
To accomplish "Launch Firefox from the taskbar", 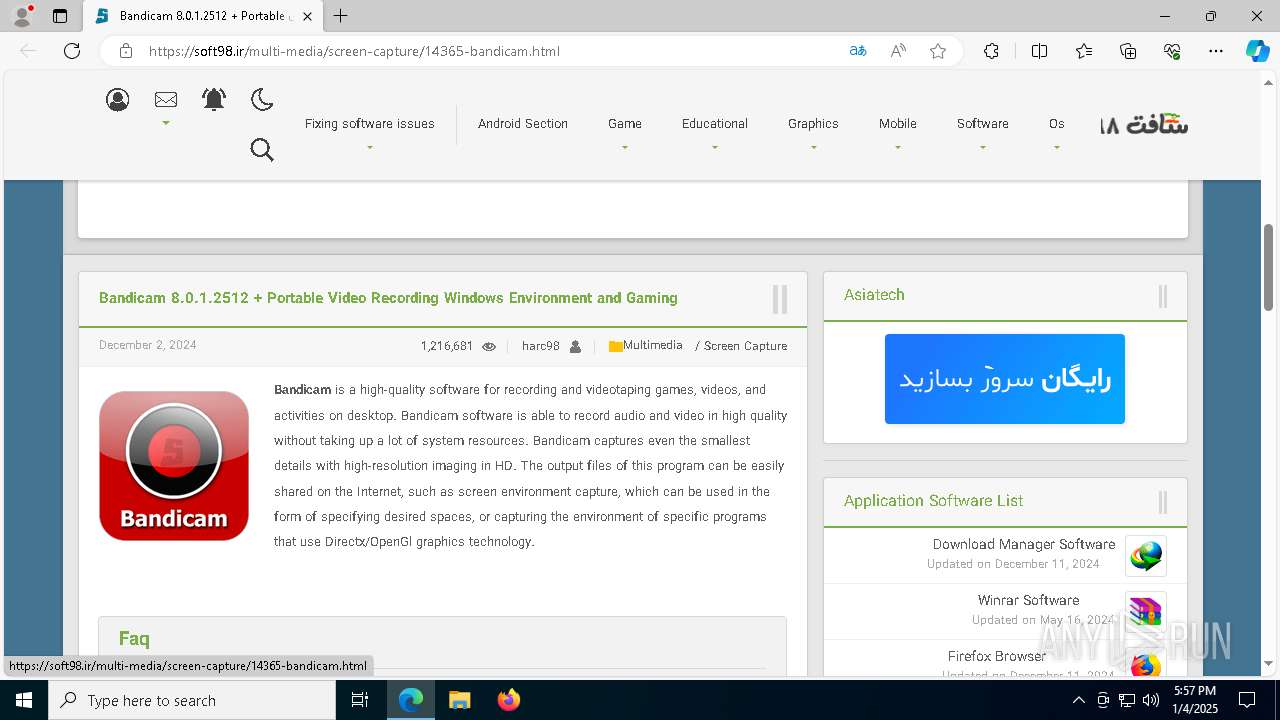I will 508,700.
